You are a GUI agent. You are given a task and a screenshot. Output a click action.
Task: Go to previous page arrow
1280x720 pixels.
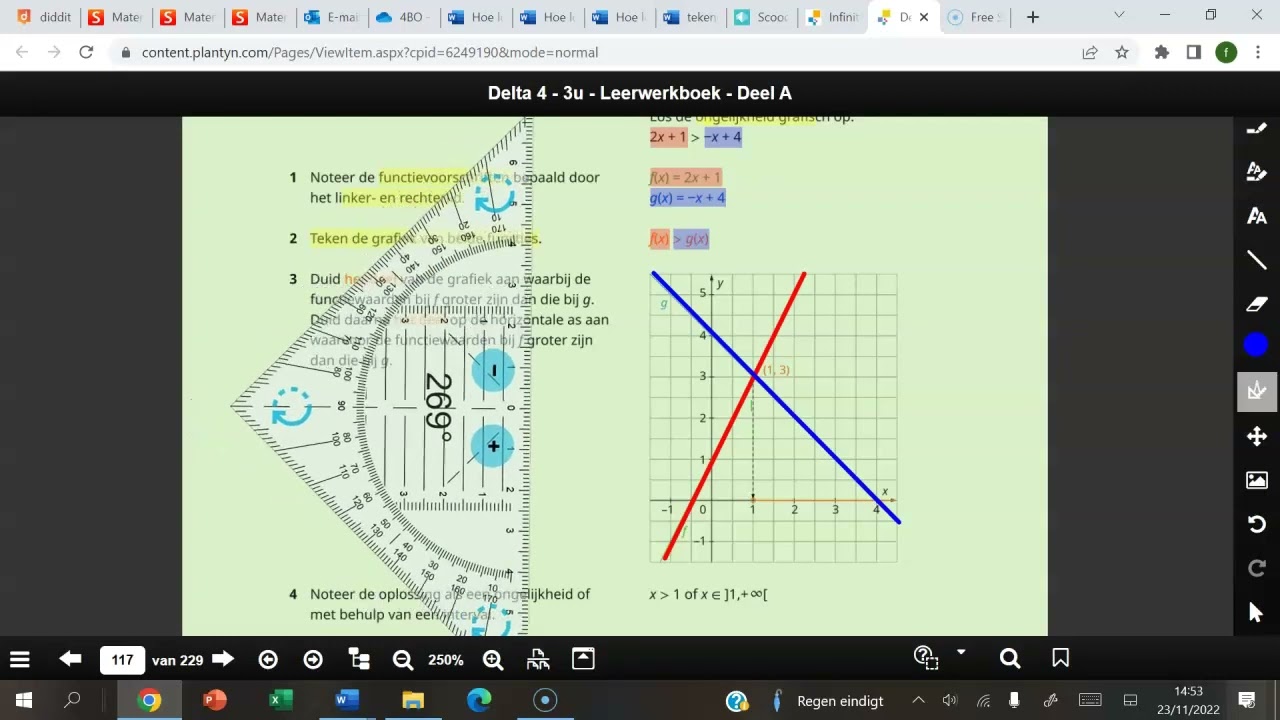[x=70, y=659]
